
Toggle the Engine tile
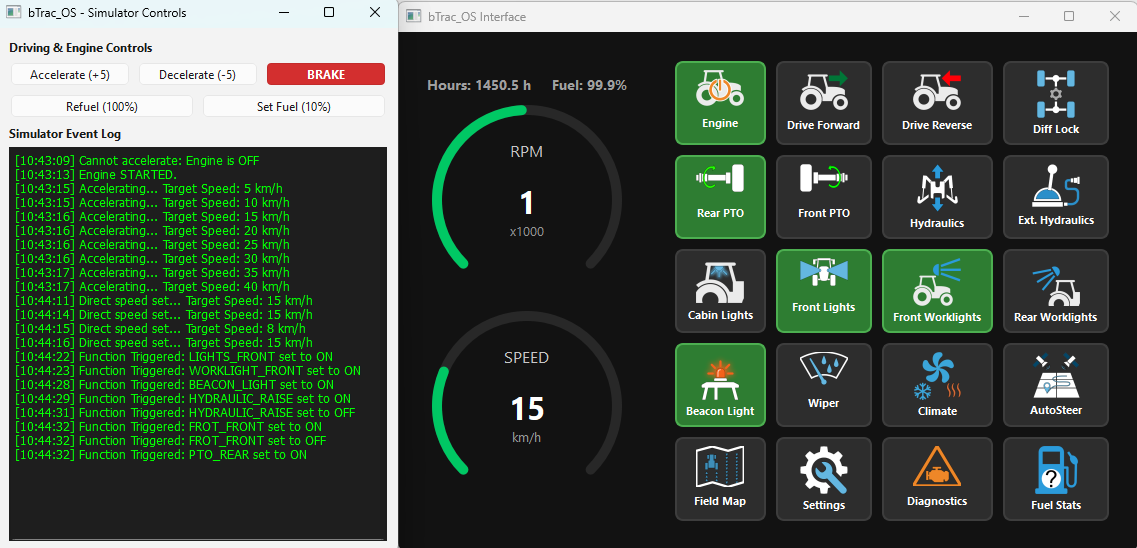pos(720,103)
